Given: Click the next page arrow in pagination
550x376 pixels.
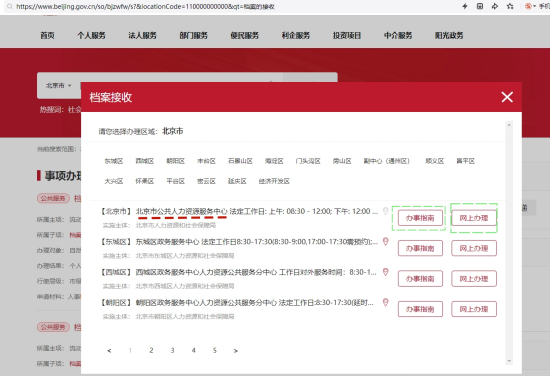Looking at the screenshot, I should pyautogui.click(x=236, y=350).
